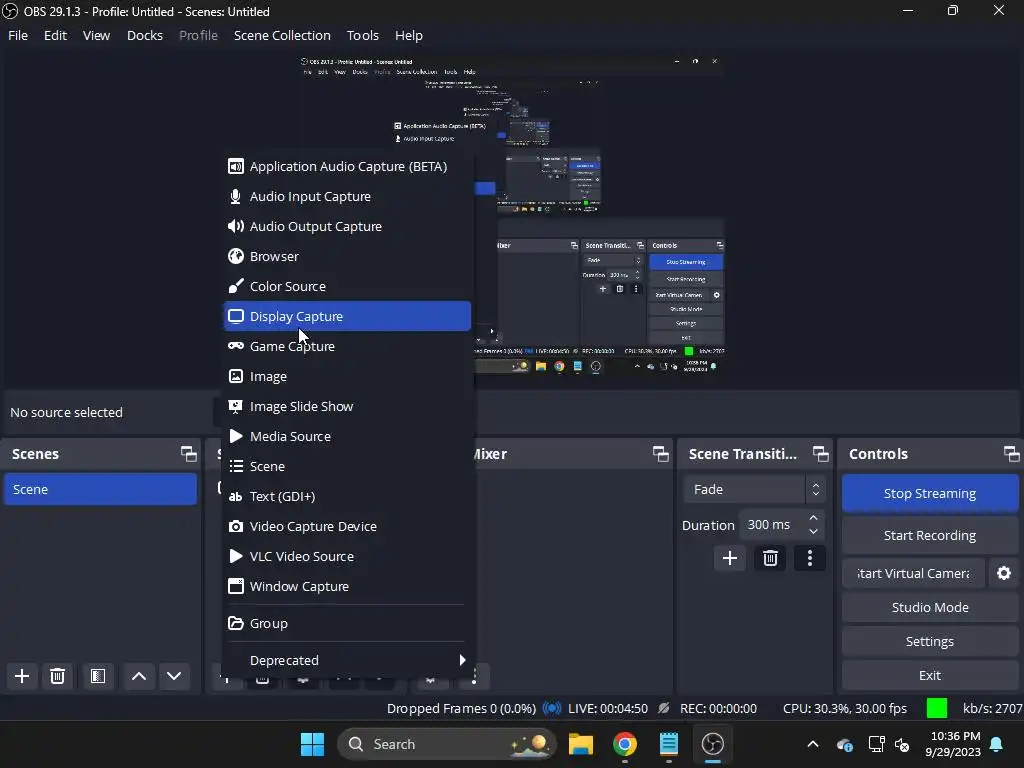This screenshot has width=1024, height=768.
Task: Open transition properties three-dot menu
Action: pyautogui.click(x=810, y=558)
